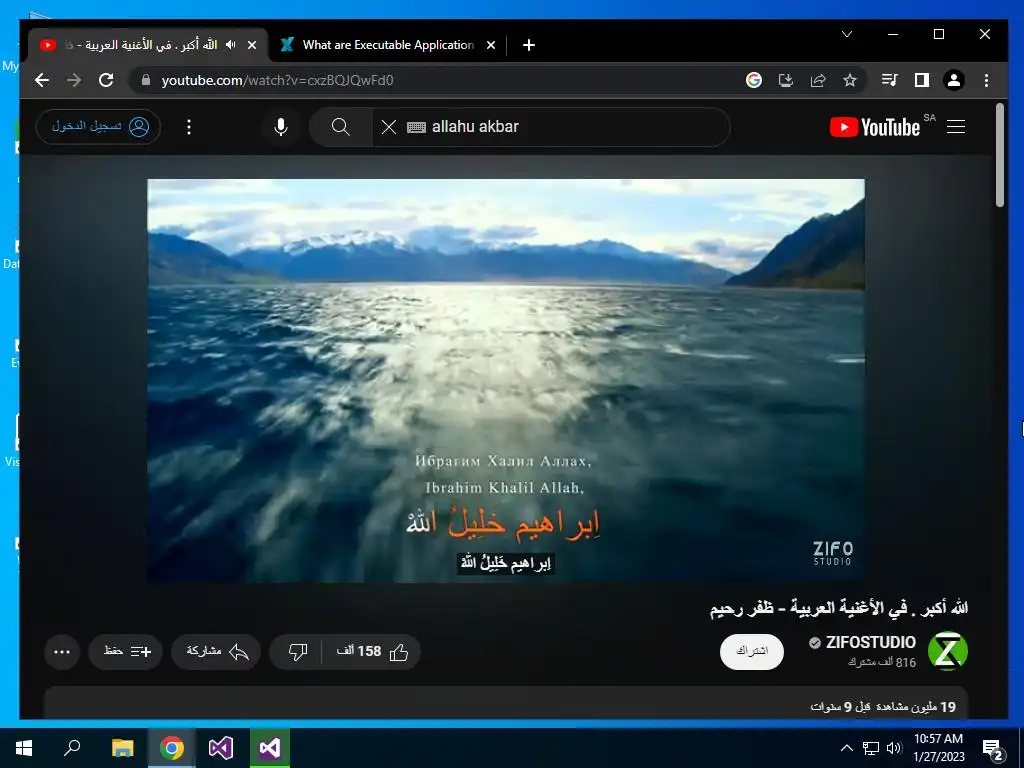Open Windows Start menu
This screenshot has height=768, width=1024.
tap(24, 748)
